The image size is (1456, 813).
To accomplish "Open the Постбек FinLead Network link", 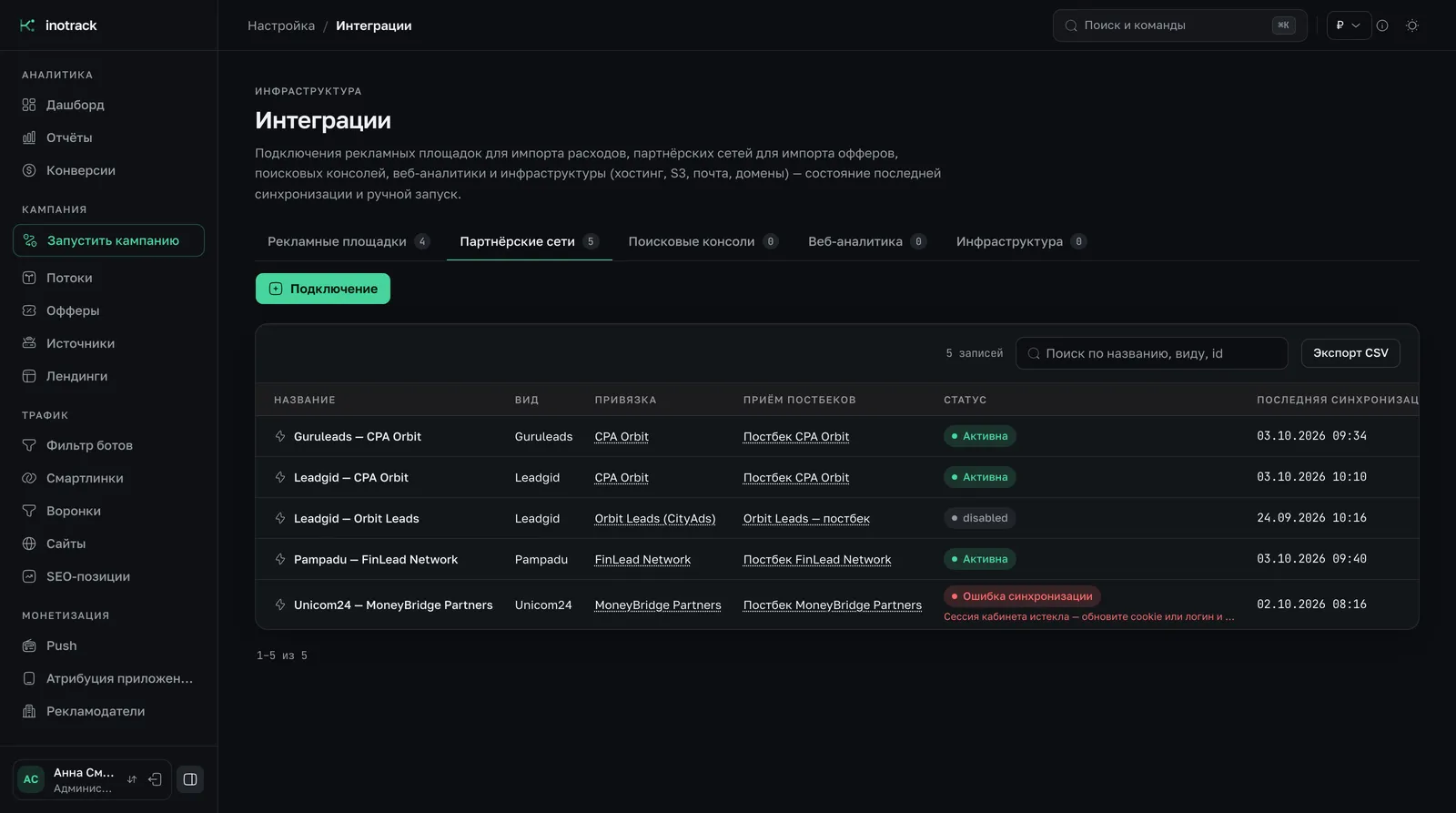I will (x=817, y=559).
